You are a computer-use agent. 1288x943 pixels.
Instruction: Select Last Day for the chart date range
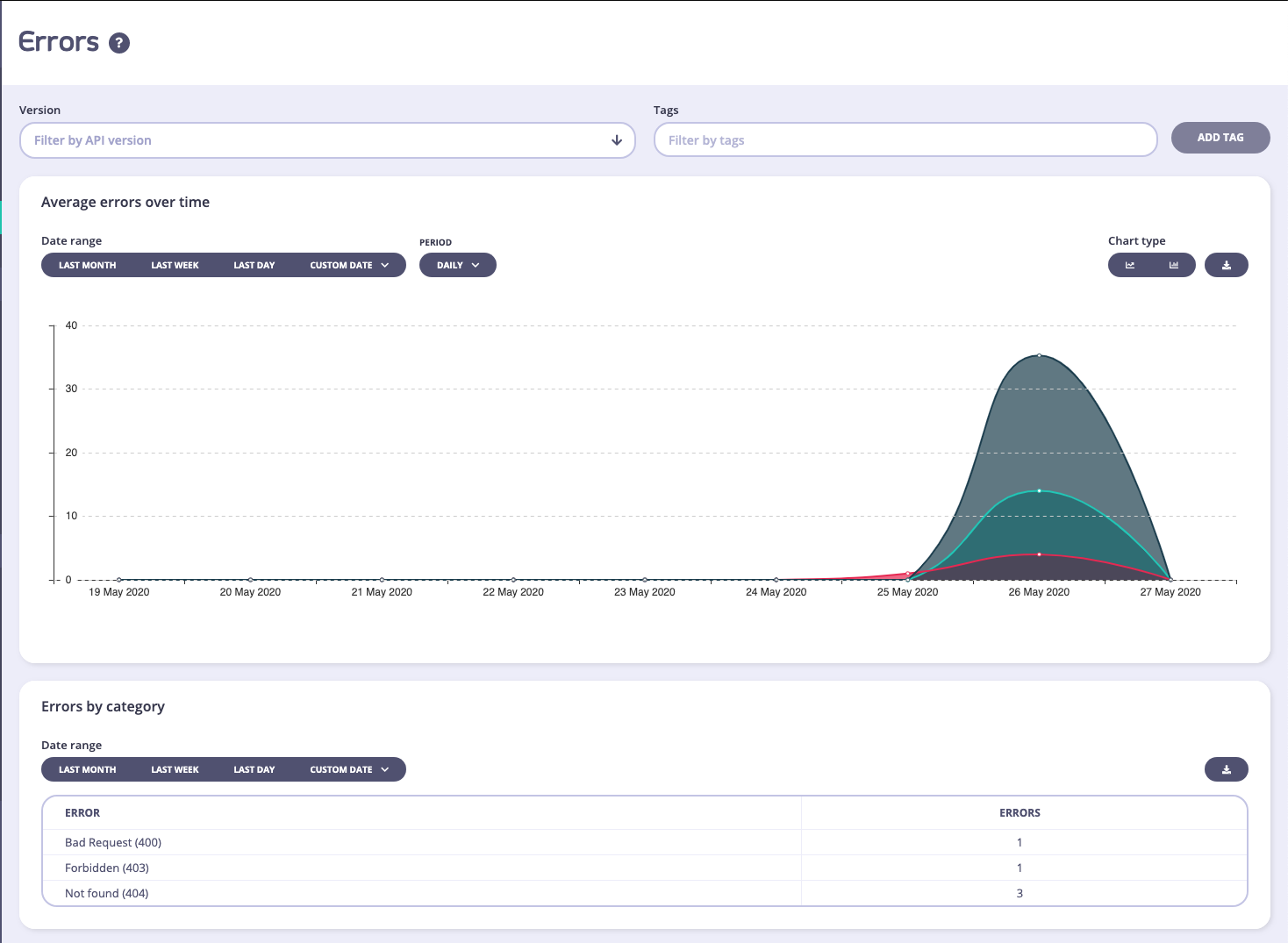[254, 265]
